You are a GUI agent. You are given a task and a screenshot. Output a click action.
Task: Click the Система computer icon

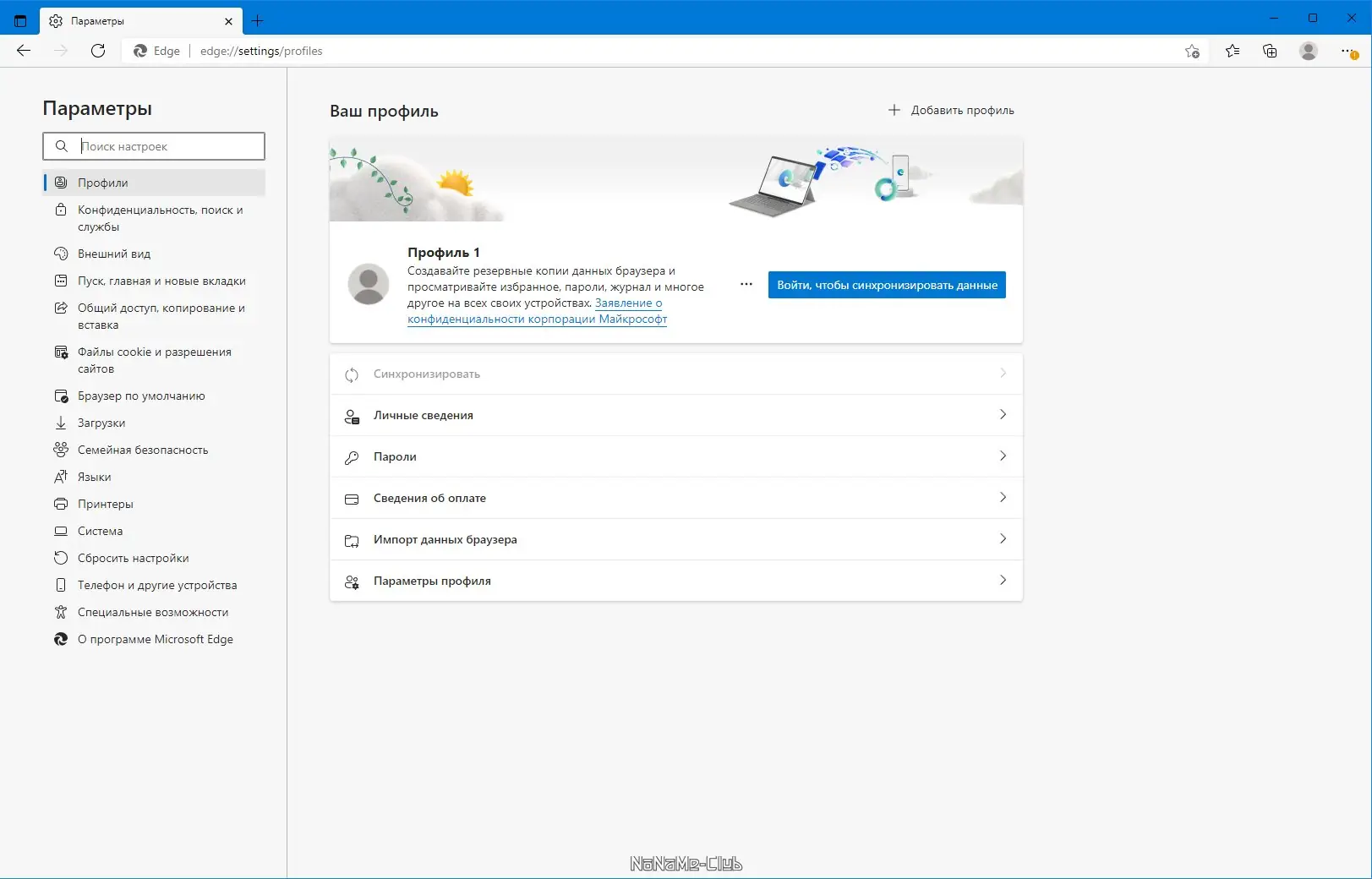pos(61,531)
